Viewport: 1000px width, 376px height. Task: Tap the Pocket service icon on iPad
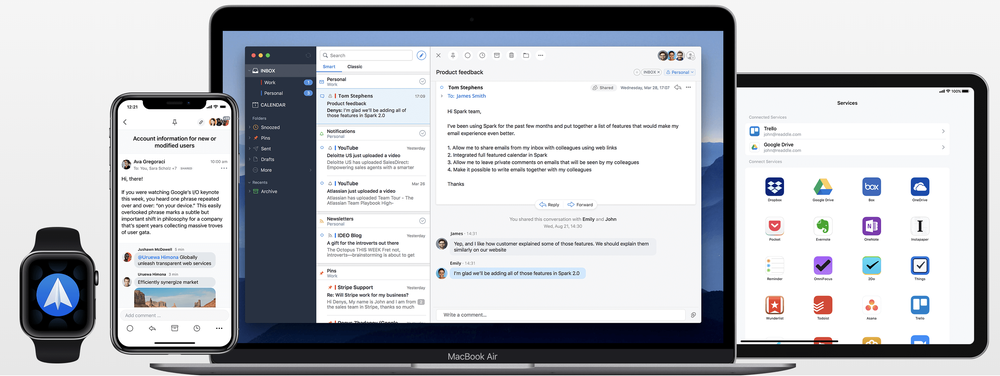(774, 226)
